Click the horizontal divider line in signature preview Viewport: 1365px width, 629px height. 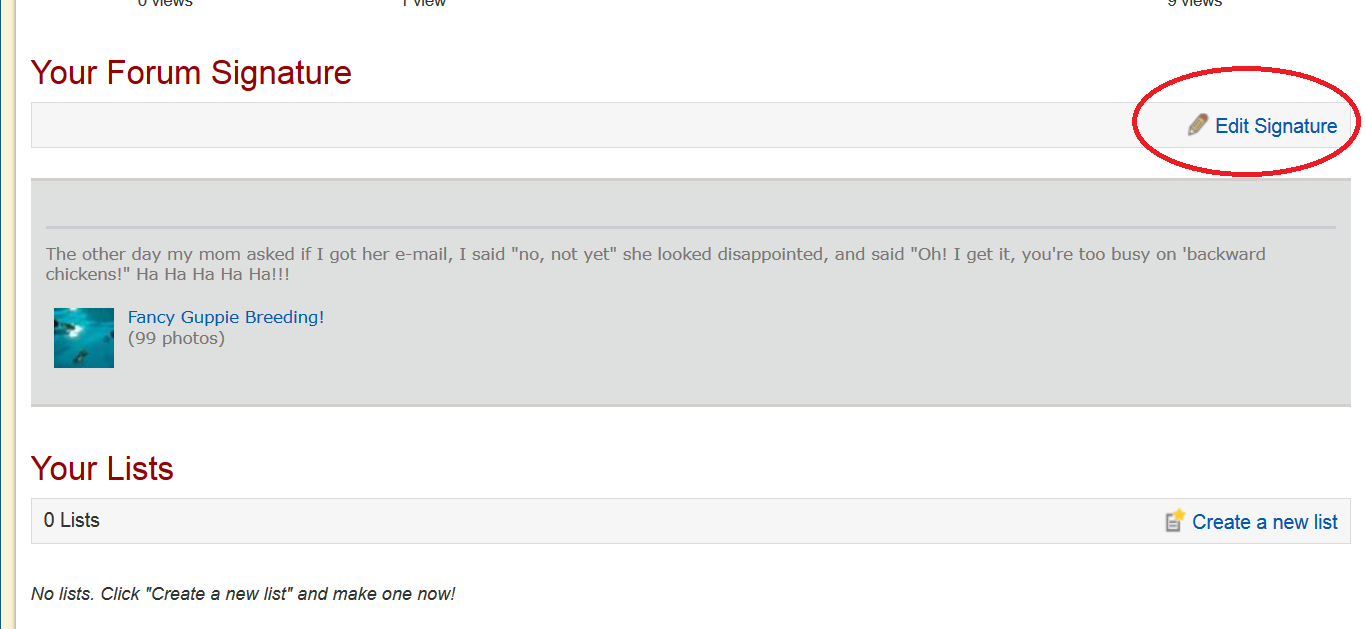pyautogui.click(x=690, y=227)
